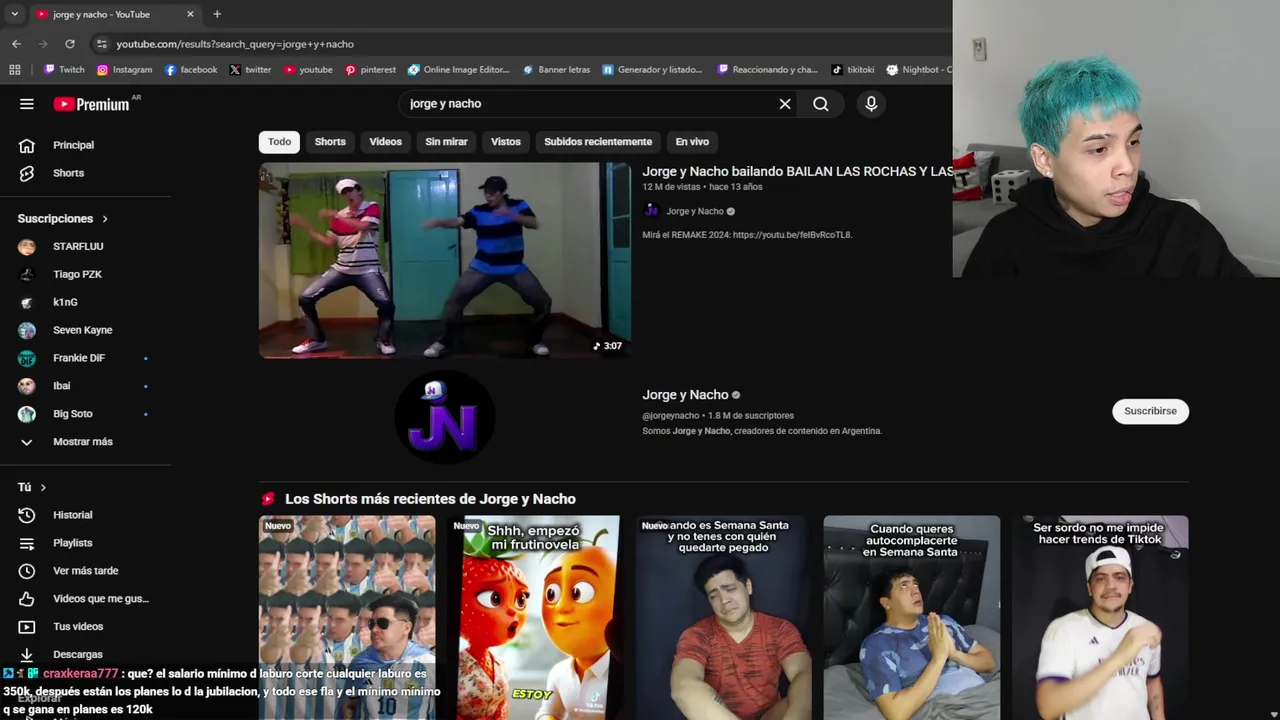Clear the search box with the X
This screenshot has width=1280, height=720.
click(x=785, y=104)
